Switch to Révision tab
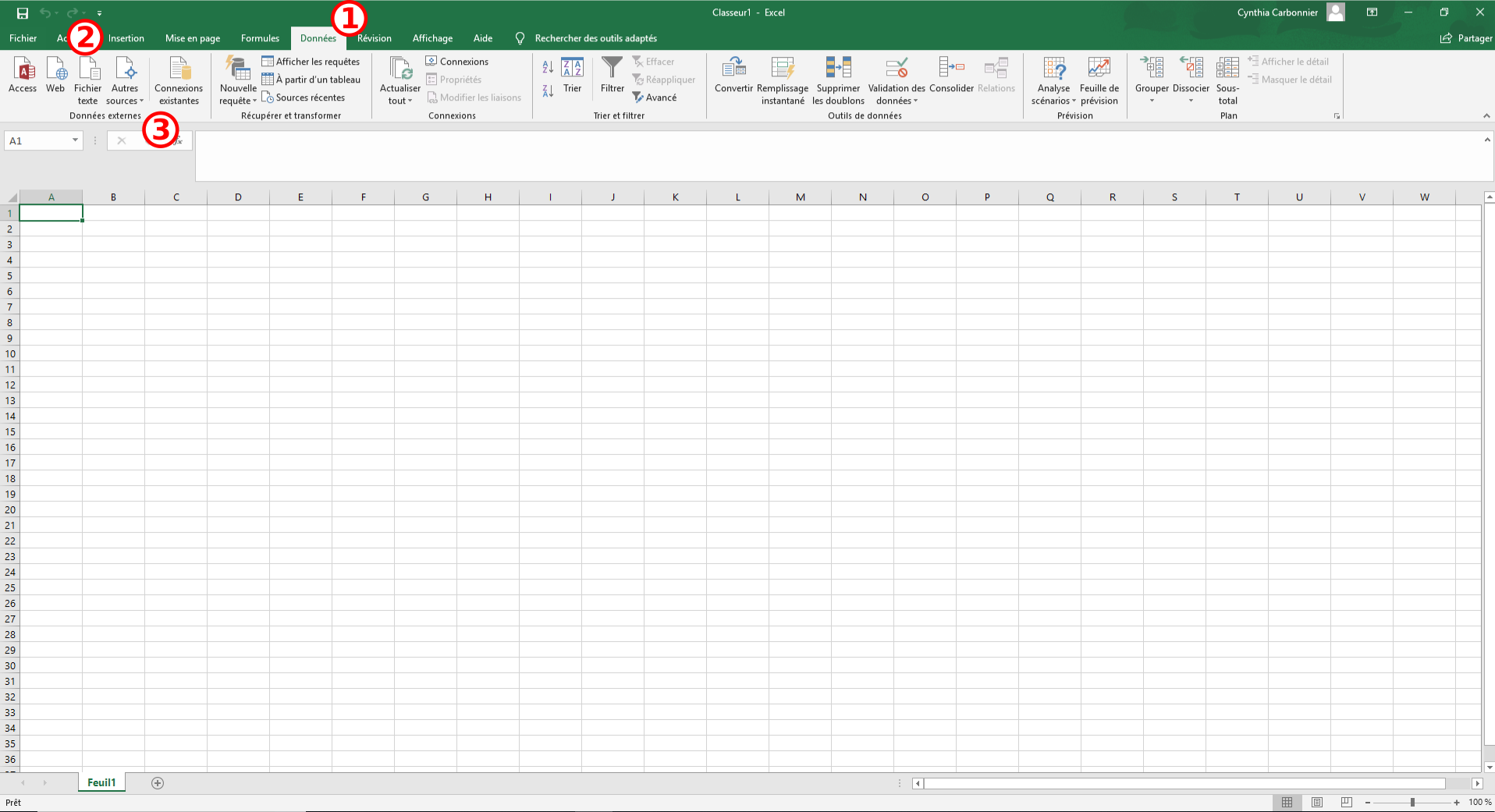 tap(375, 38)
